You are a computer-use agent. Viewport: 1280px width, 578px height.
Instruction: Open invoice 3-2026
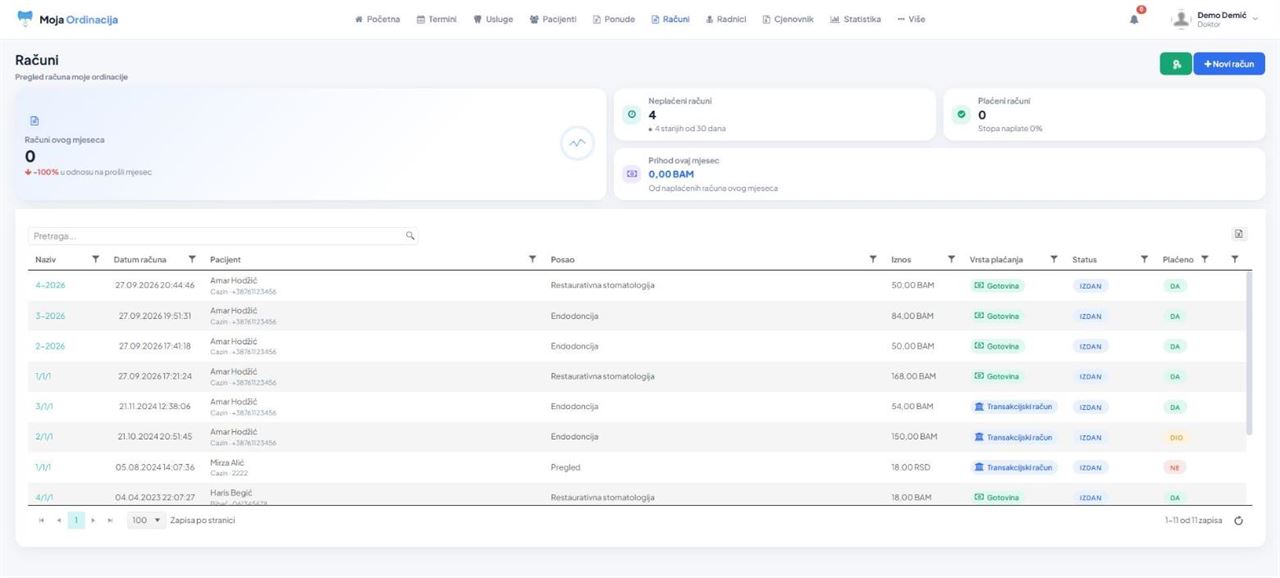click(x=50, y=316)
